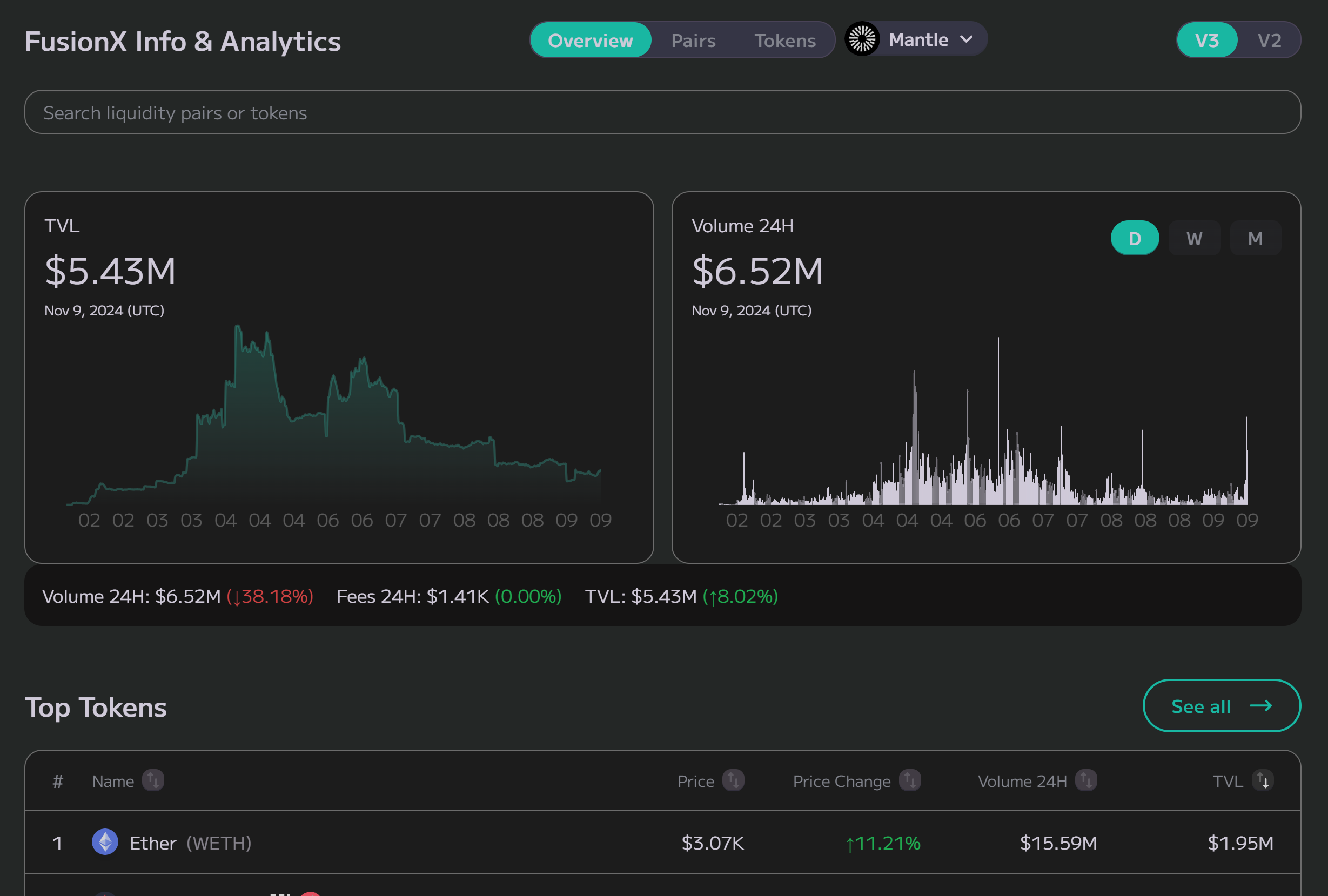
Task: Click Fees 24H: $1.41K text
Action: click(x=413, y=596)
